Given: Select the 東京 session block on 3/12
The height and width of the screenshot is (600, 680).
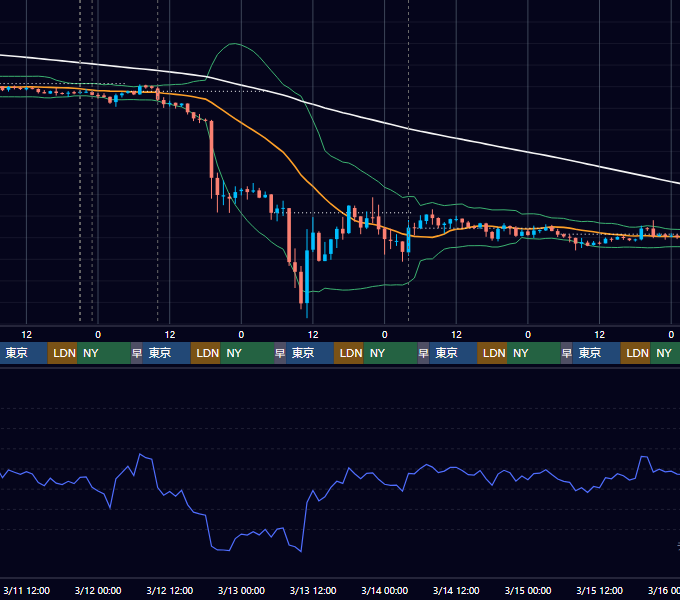Looking at the screenshot, I should [x=167, y=353].
